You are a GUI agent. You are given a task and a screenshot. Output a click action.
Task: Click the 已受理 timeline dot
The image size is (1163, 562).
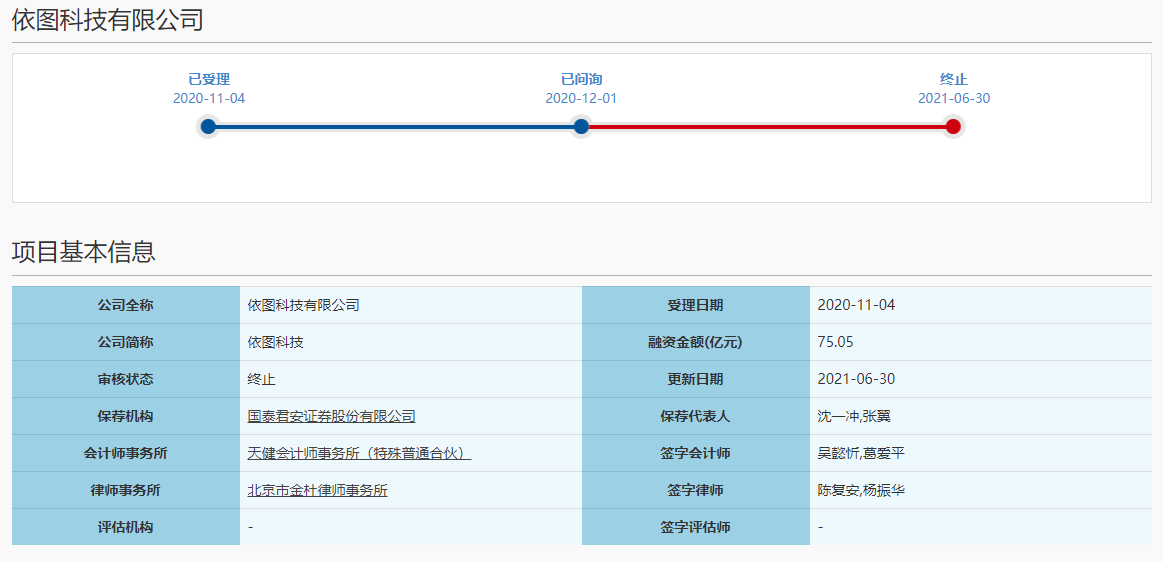pos(208,127)
